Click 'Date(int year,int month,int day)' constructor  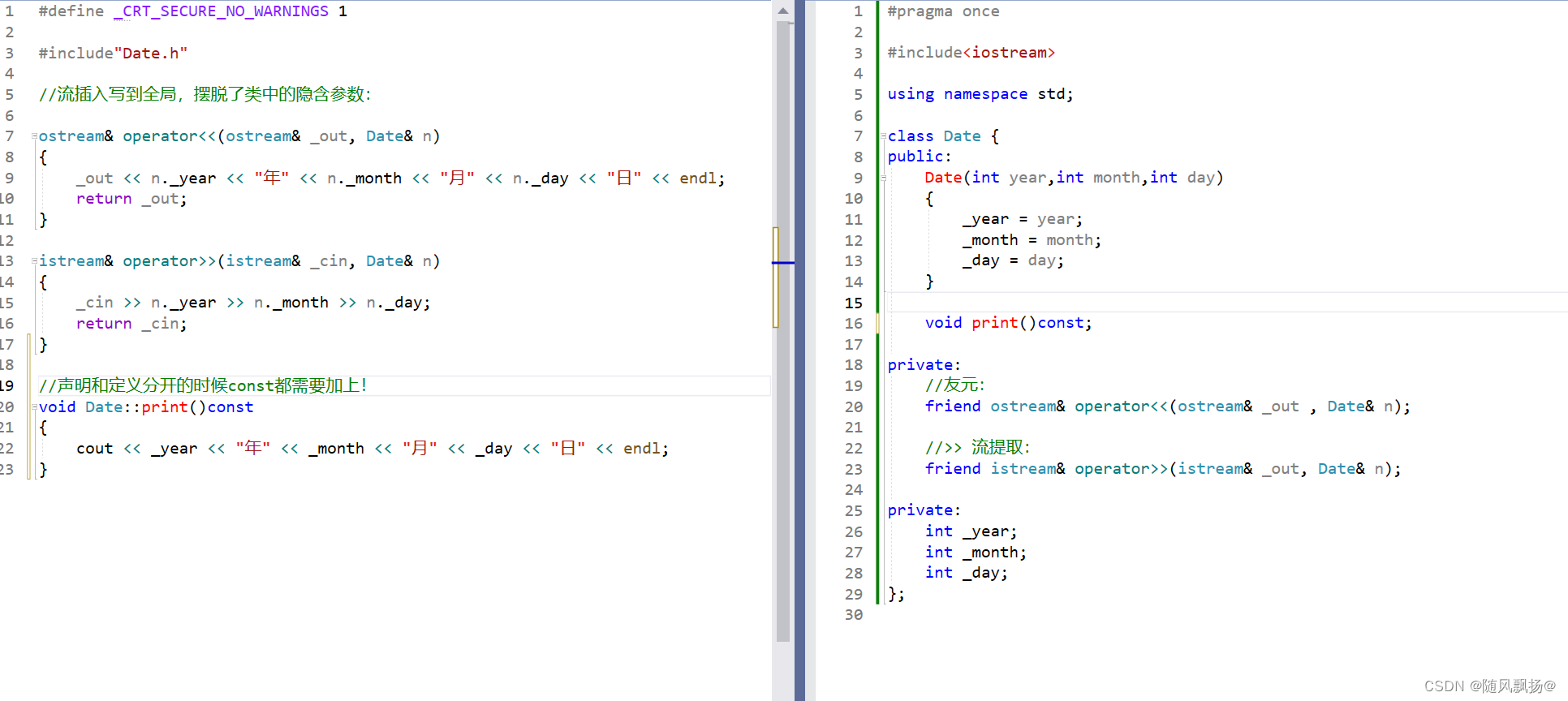tap(1074, 178)
